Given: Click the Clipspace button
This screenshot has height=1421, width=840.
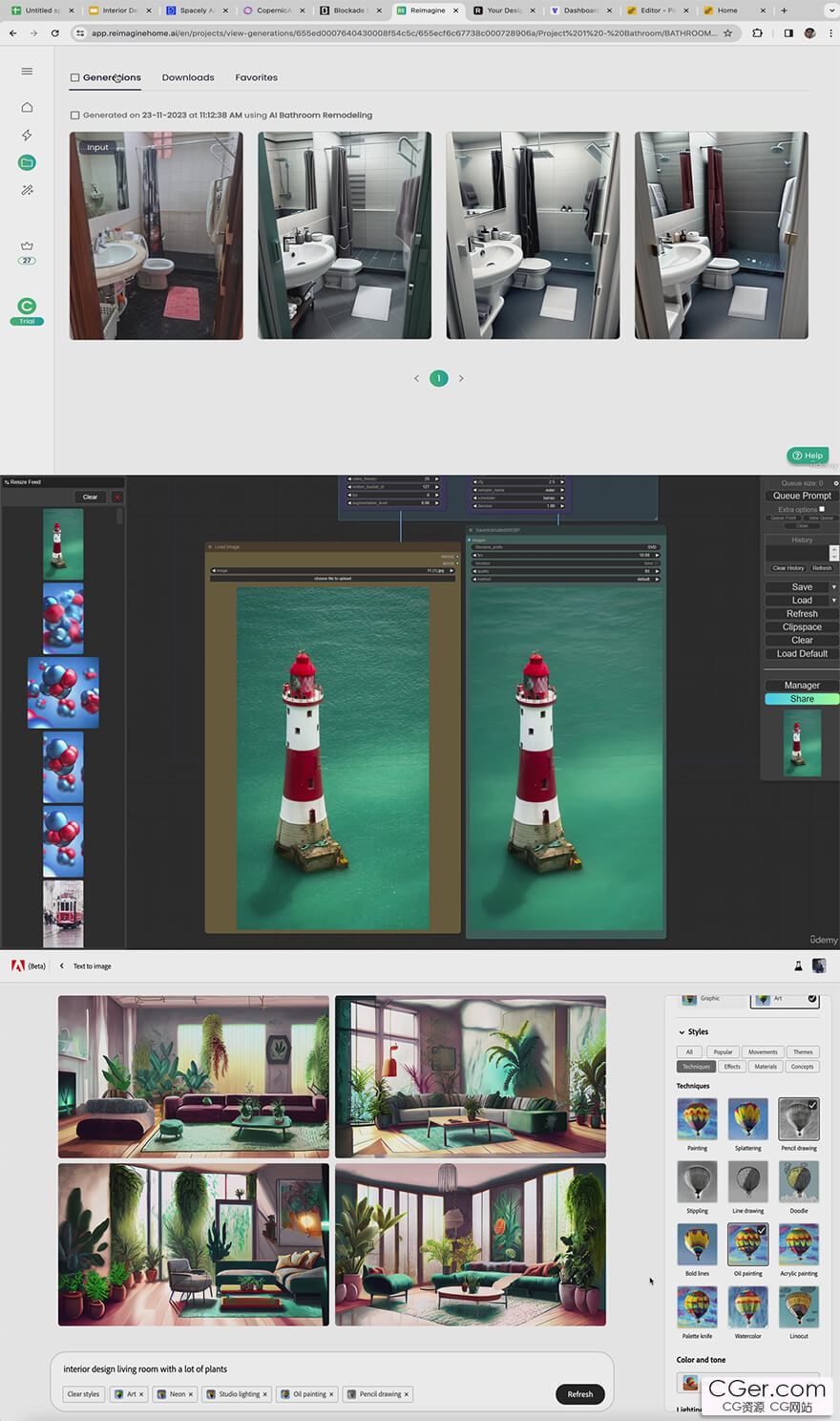Looking at the screenshot, I should pos(802,627).
